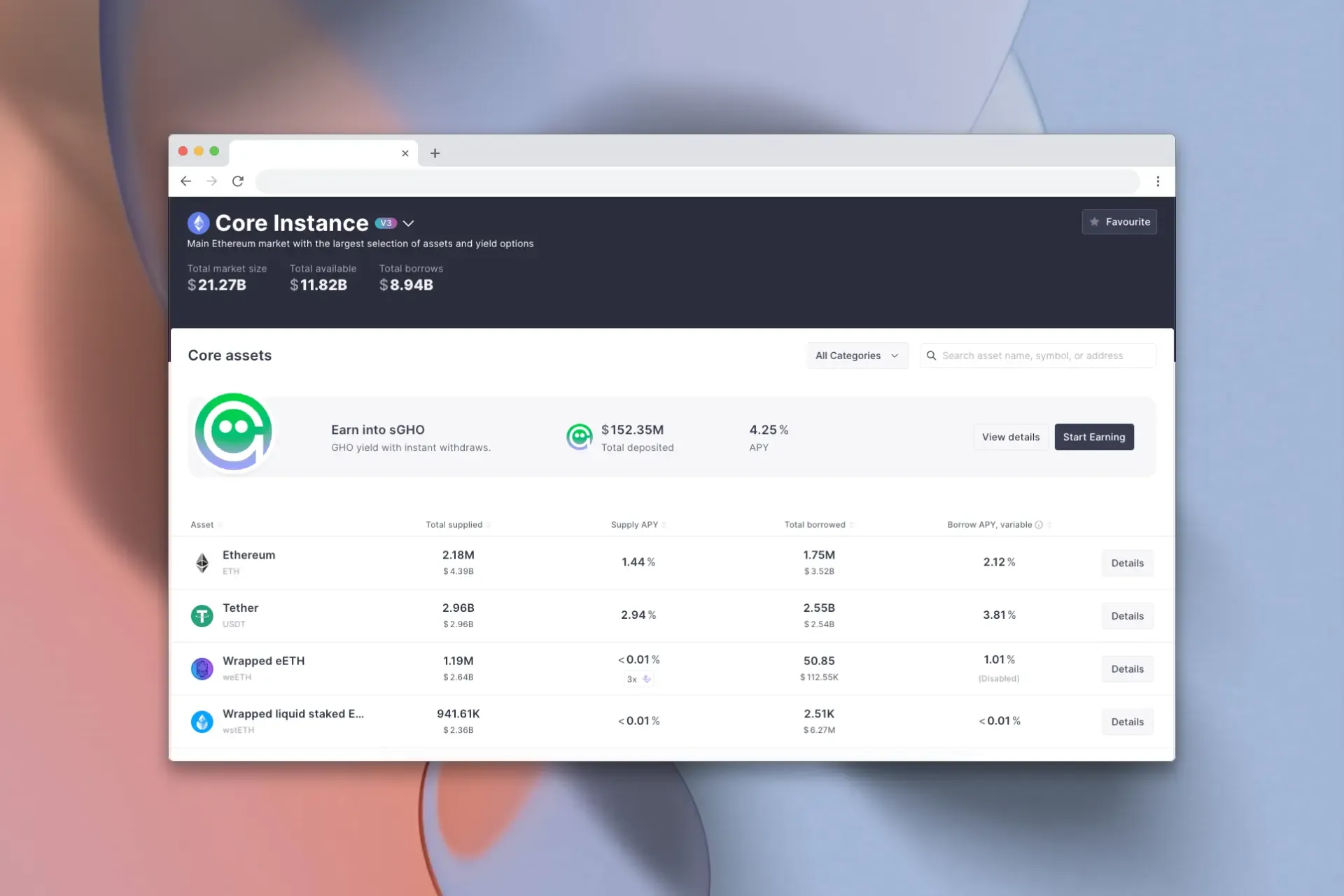Click the 3x incentive badge for weETH
1344x896 pixels.
(638, 679)
